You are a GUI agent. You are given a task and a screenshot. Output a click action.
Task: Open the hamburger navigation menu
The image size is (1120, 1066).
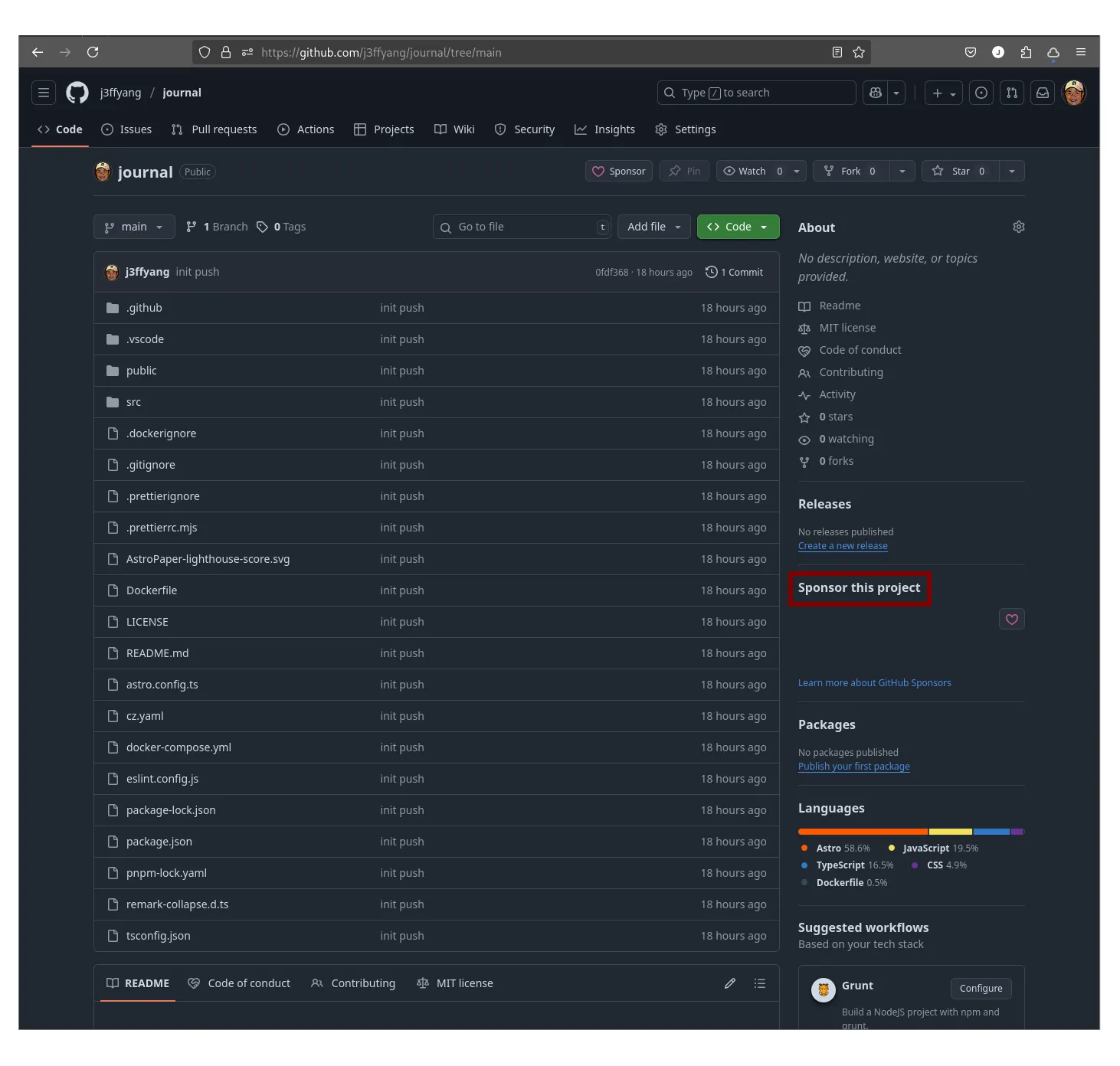pos(44,93)
